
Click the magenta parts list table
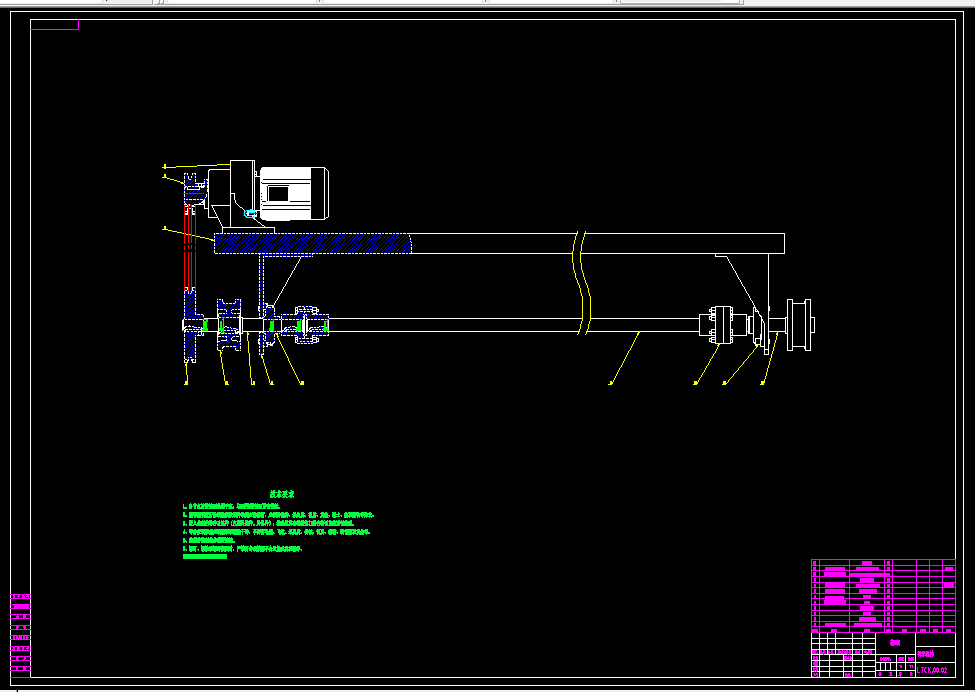(x=883, y=596)
